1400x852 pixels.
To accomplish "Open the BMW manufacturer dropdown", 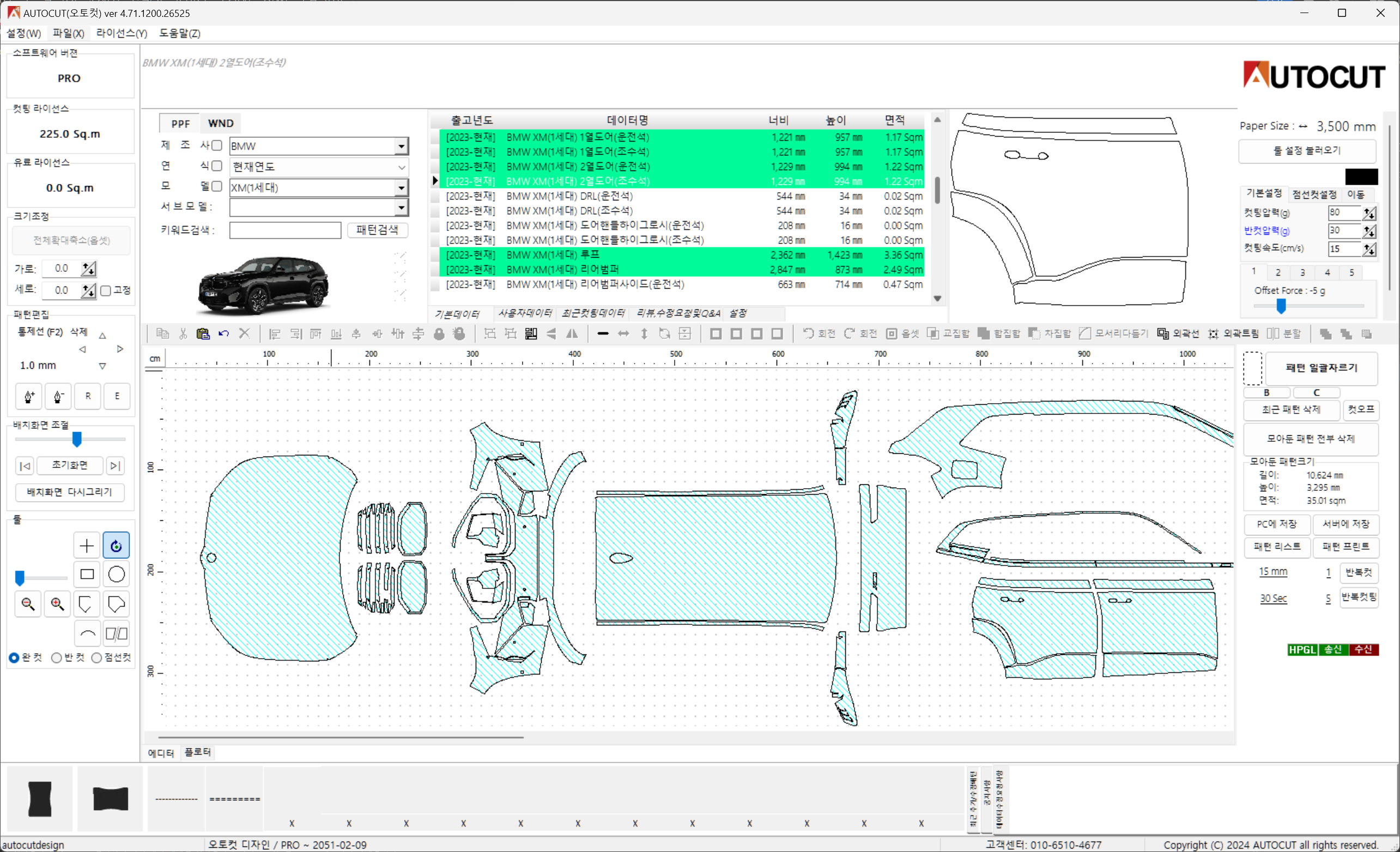I will (x=402, y=147).
